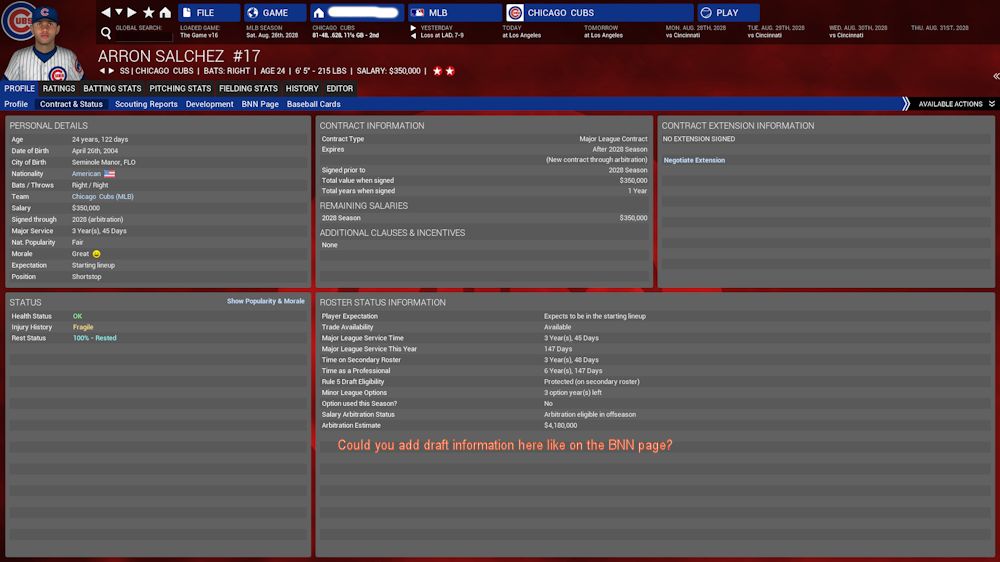Click the yesterday back arrow icon
1000x562 pixels.
pyautogui.click(x=413, y=36)
